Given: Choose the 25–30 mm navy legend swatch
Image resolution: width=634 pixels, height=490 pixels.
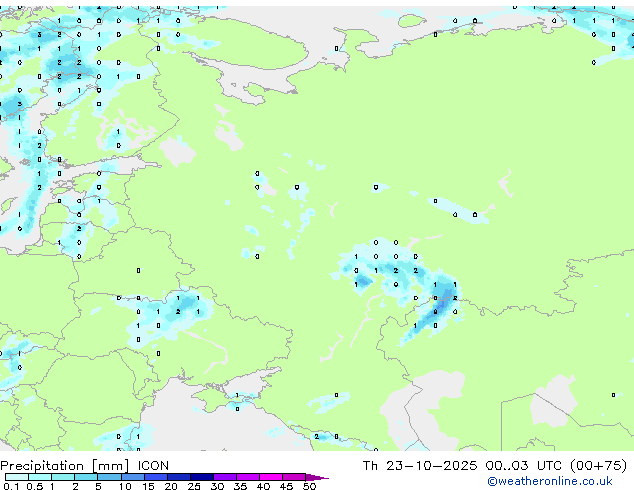Looking at the screenshot, I should tap(201, 477).
